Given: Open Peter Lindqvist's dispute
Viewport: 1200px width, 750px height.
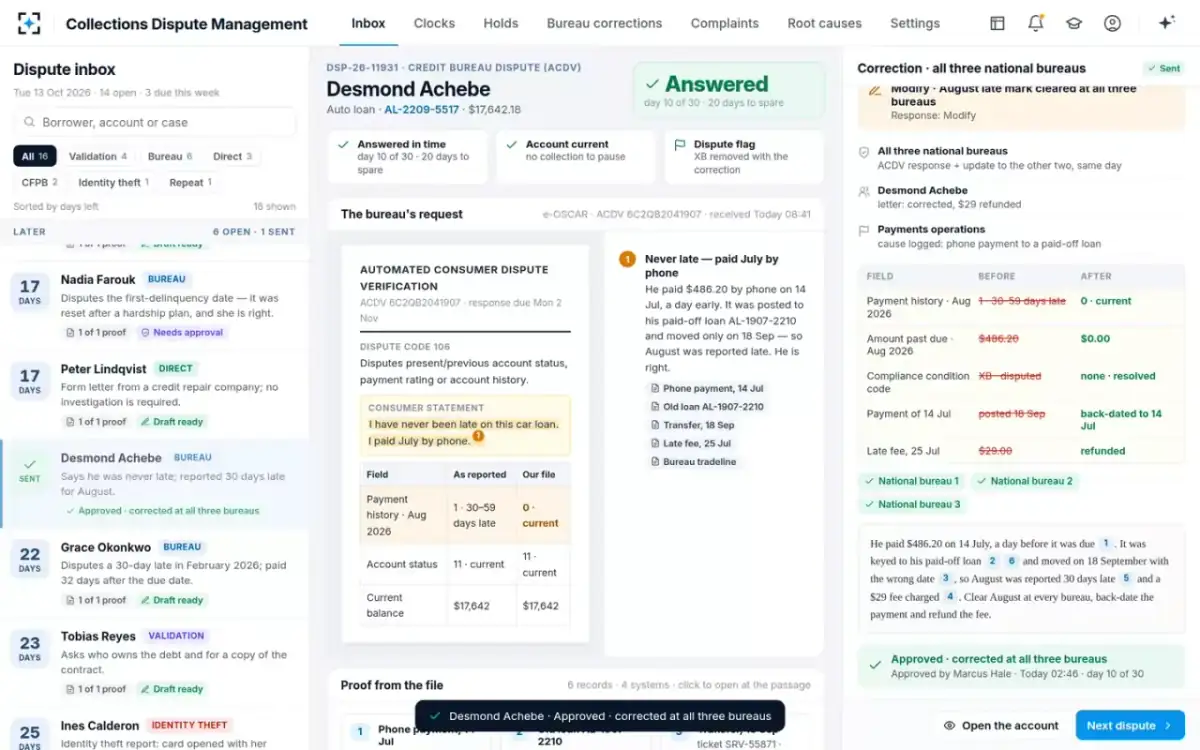Looking at the screenshot, I should click(155, 395).
